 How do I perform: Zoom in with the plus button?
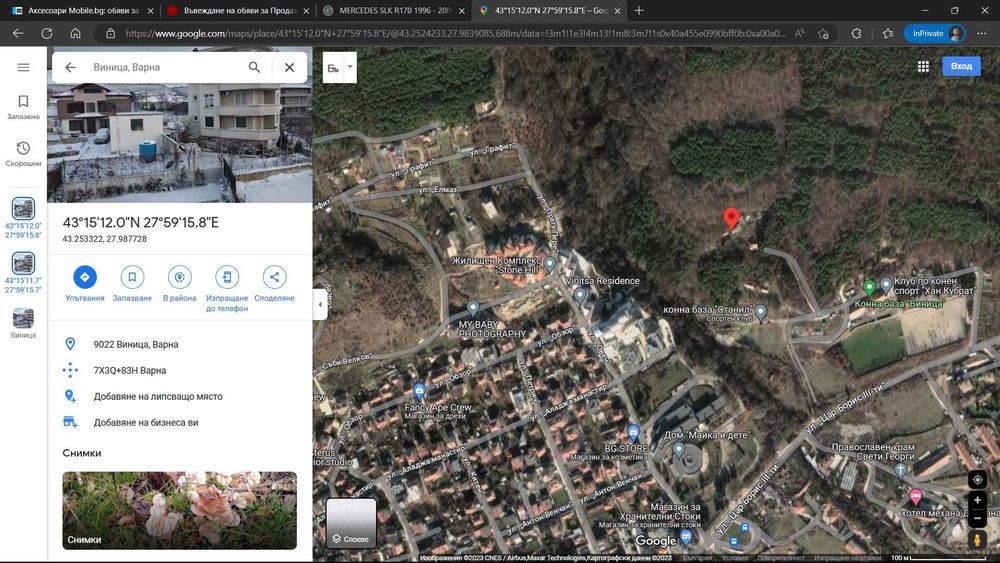pyautogui.click(x=977, y=501)
